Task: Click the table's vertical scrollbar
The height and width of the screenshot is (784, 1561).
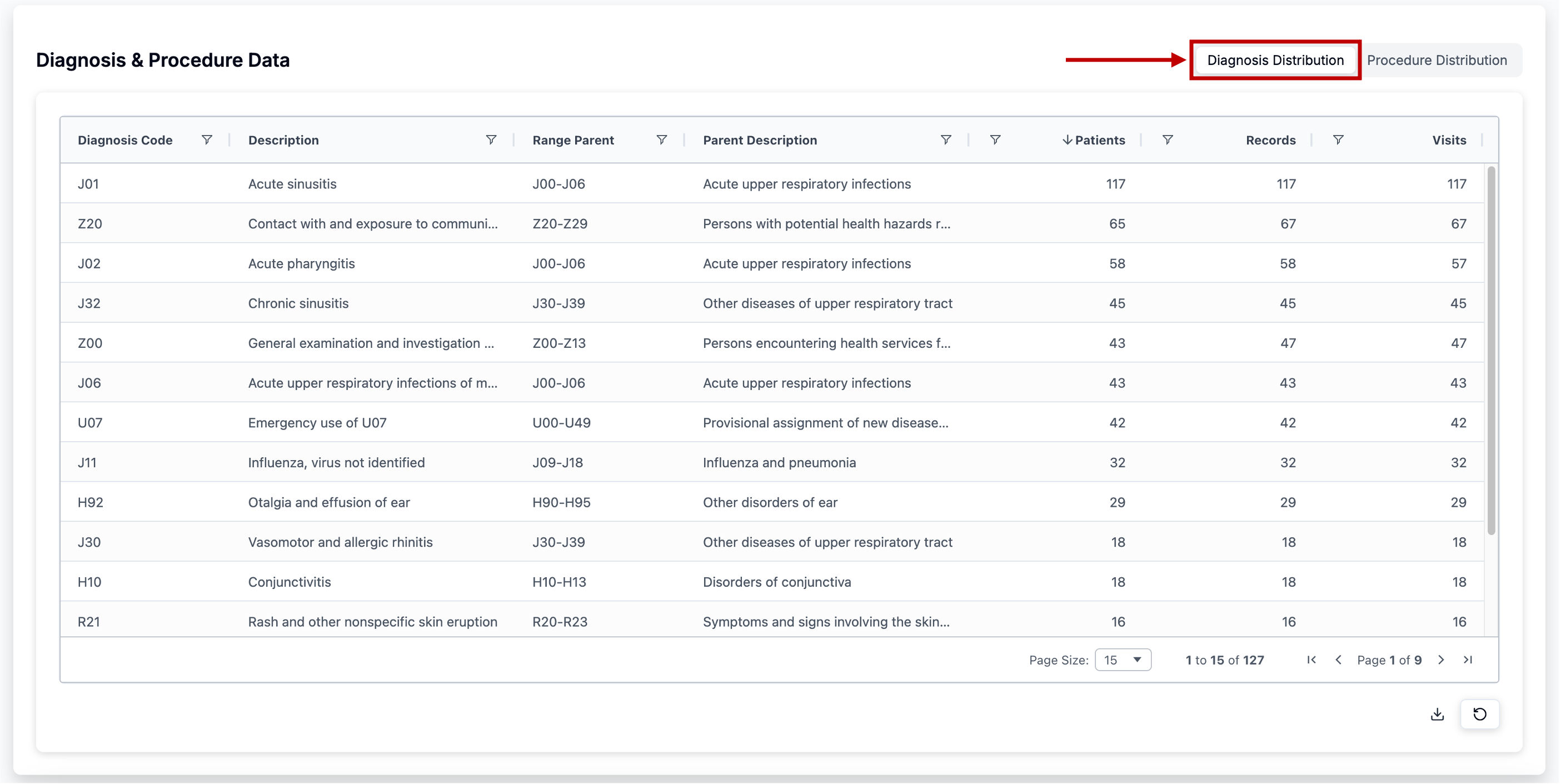Action: coord(1491,351)
